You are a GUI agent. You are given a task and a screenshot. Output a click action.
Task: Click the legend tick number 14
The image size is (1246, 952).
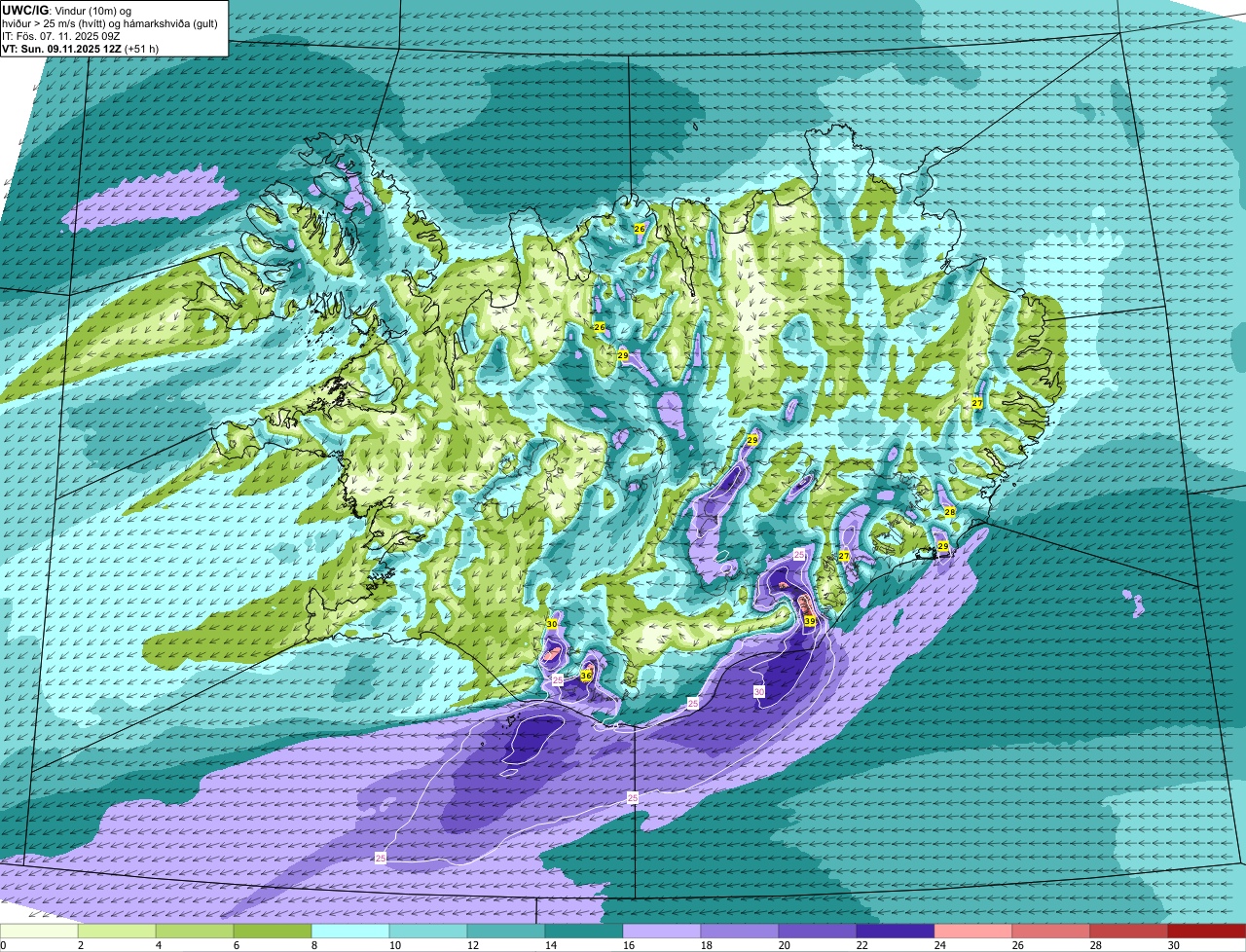click(550, 945)
